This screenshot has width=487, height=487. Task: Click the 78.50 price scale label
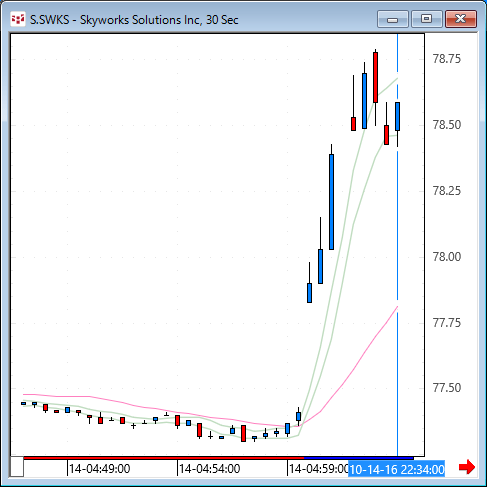point(446,125)
